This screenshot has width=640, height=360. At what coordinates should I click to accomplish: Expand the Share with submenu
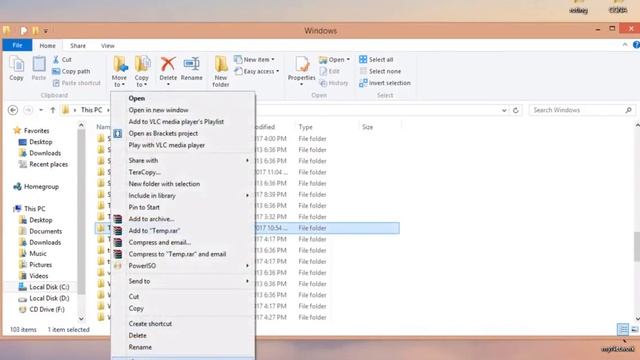[247, 161]
